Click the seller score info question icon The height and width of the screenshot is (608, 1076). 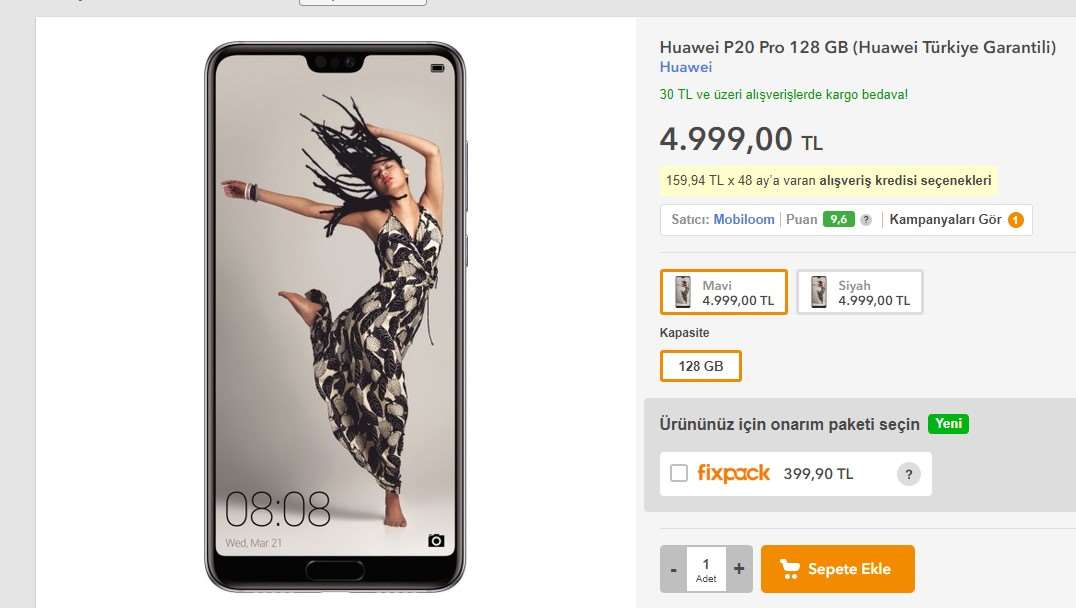click(866, 220)
